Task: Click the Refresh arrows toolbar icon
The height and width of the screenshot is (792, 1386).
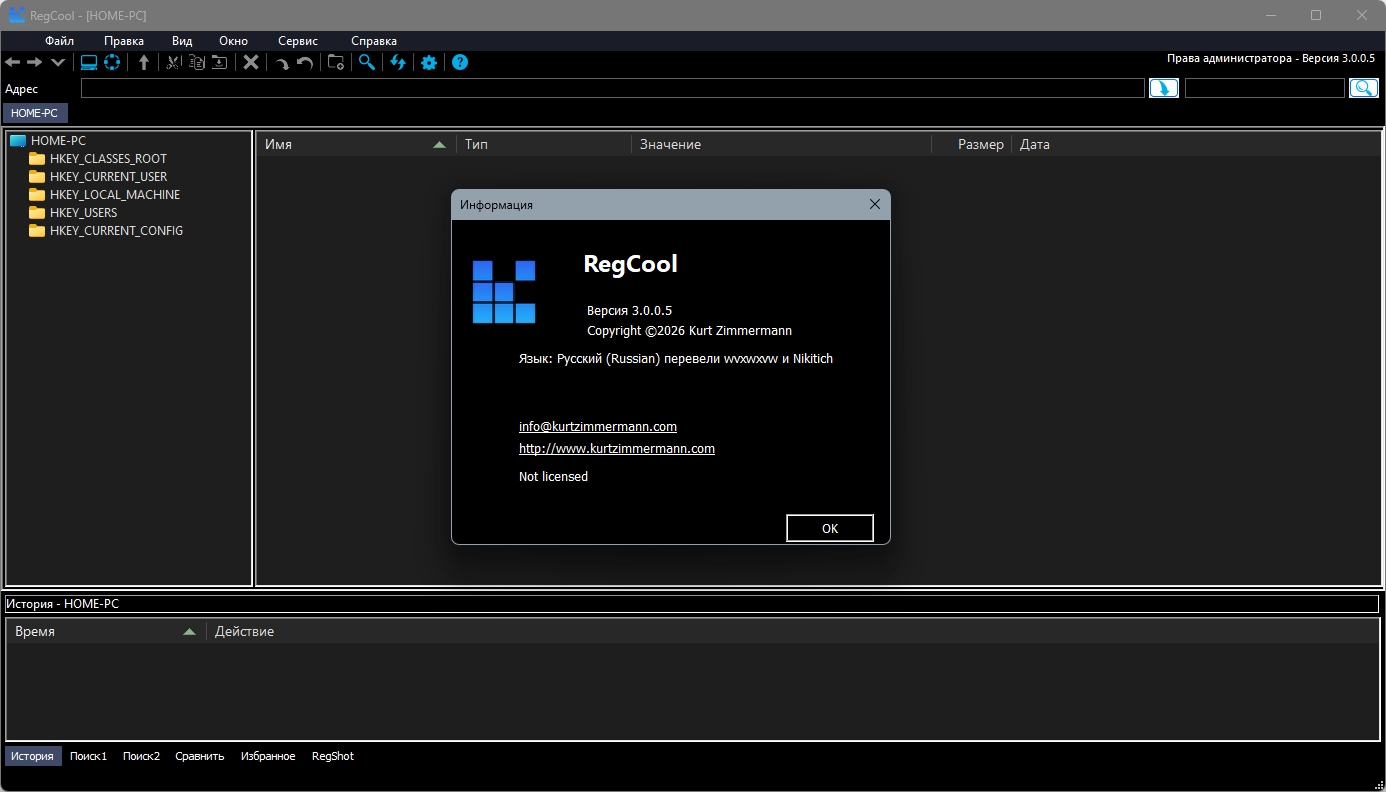Action: tap(398, 62)
